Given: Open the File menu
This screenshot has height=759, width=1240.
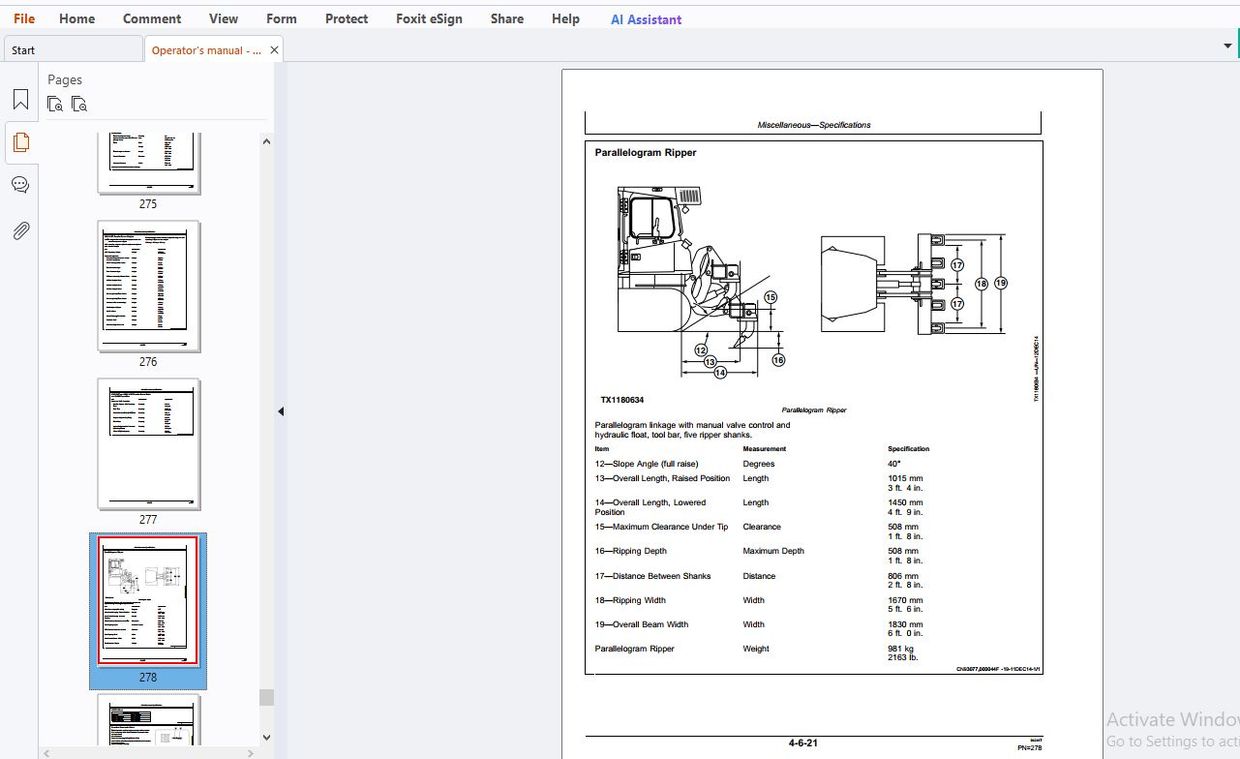Looking at the screenshot, I should [x=23, y=17].
